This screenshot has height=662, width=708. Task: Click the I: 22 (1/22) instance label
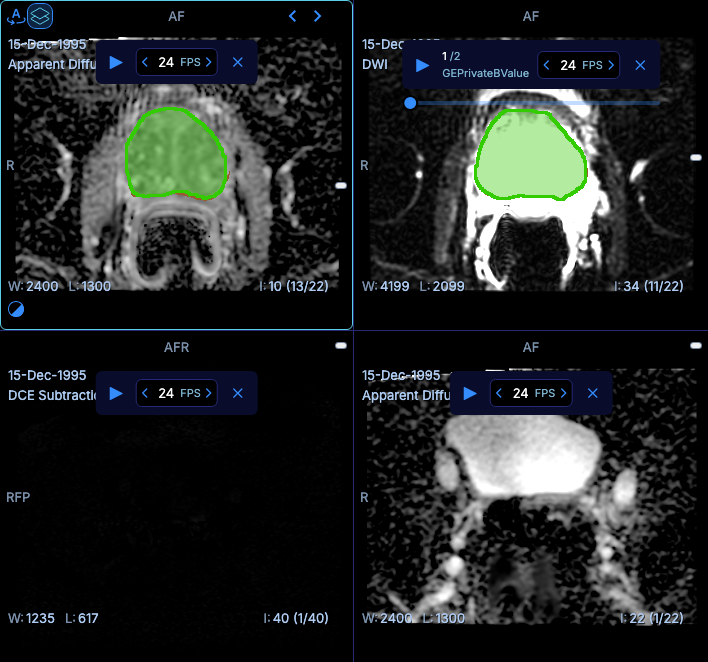[652, 618]
